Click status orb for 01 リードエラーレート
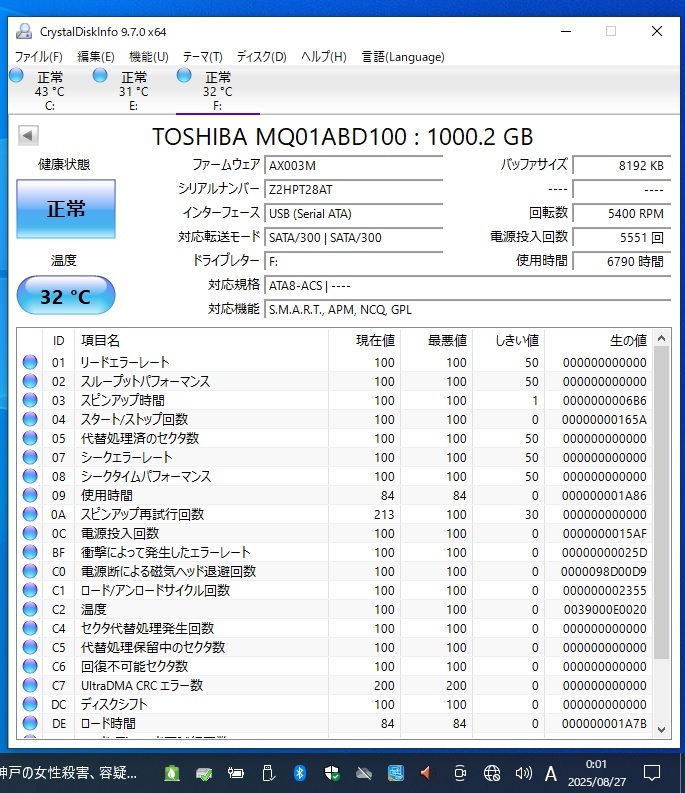685x793 pixels. point(30,362)
